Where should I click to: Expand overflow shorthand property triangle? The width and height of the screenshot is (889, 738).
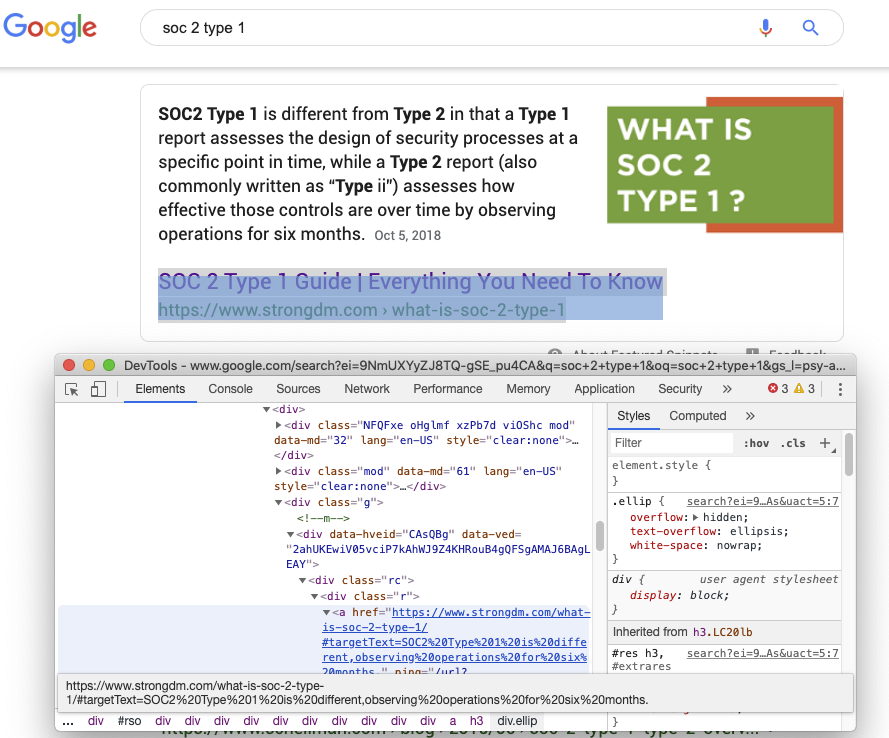696,517
